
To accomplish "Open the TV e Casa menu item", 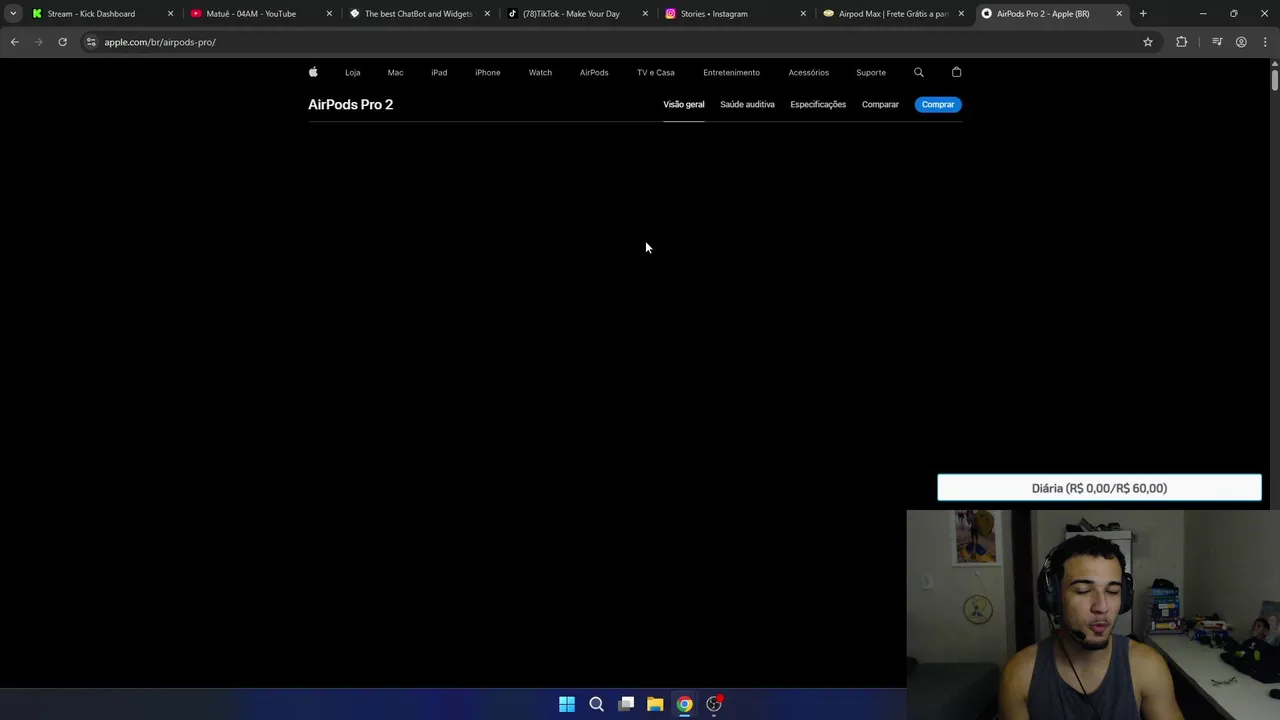I will 656,72.
